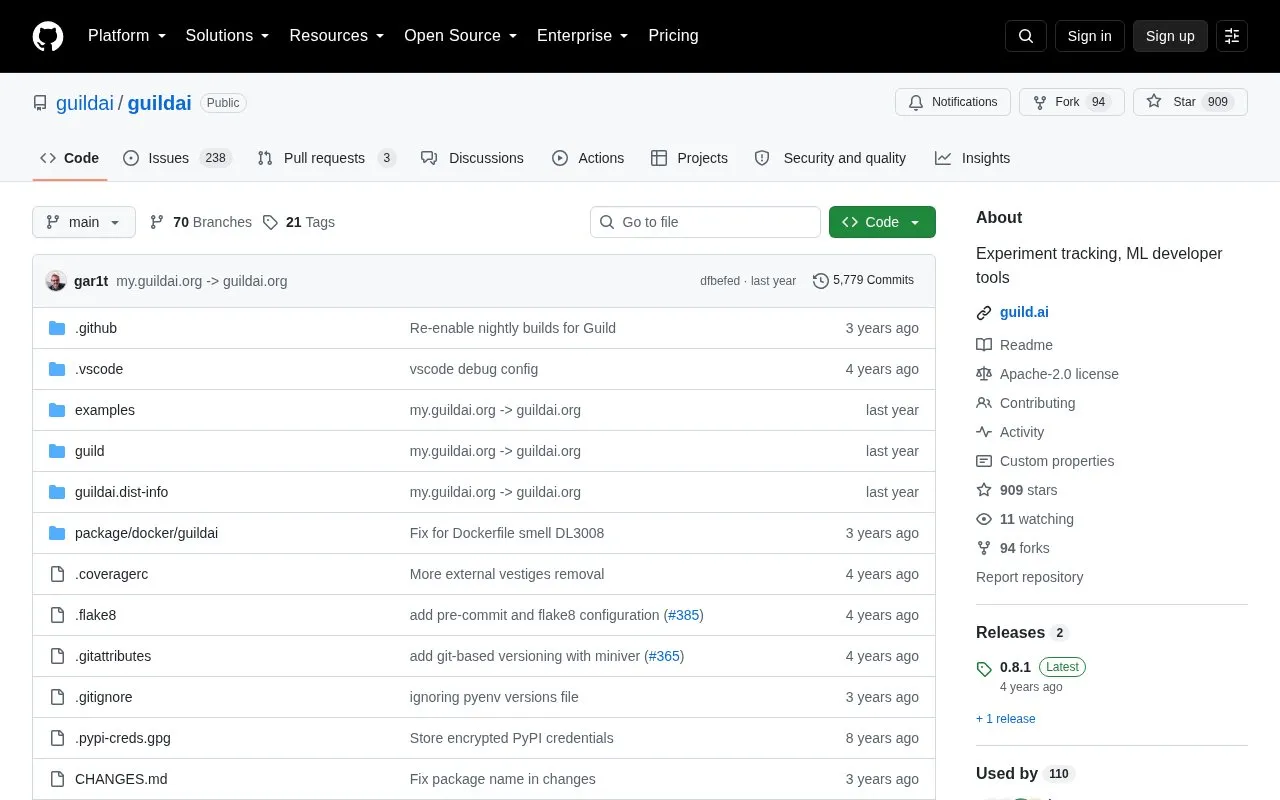Visit the guild.ai website link
1280x800 pixels.
tap(1024, 312)
